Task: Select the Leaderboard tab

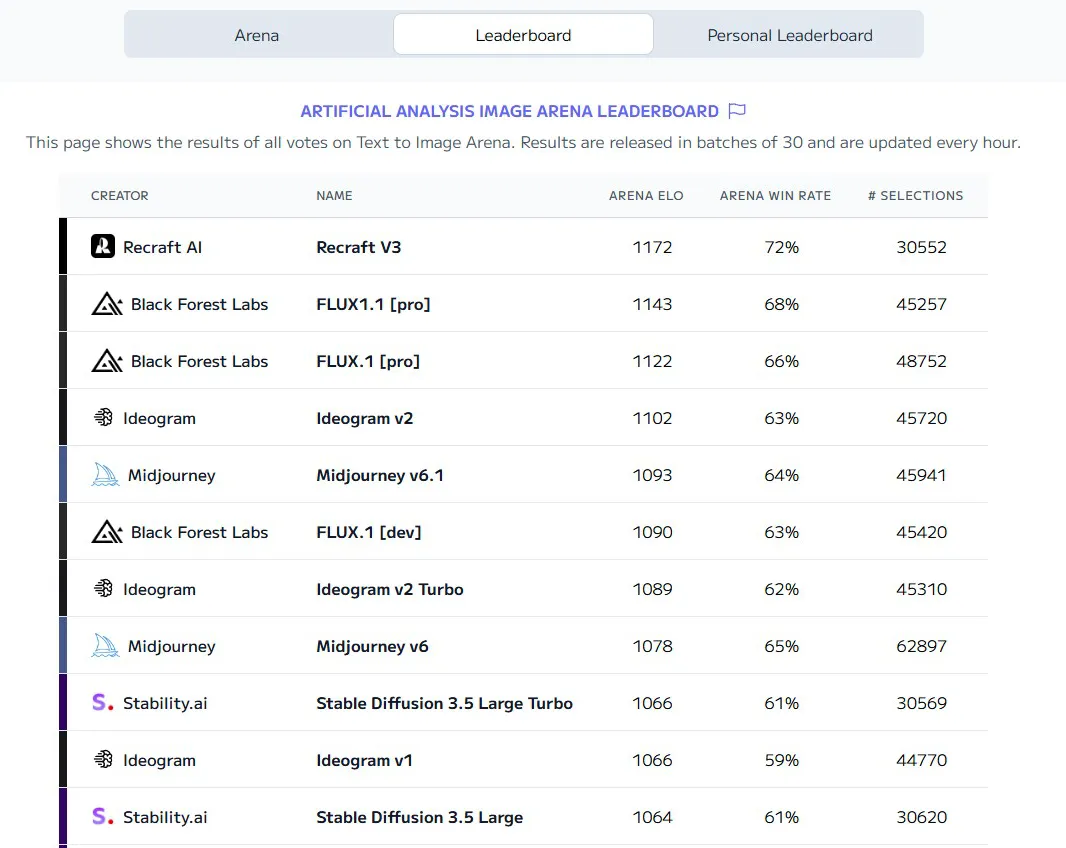Action: pyautogui.click(x=523, y=35)
